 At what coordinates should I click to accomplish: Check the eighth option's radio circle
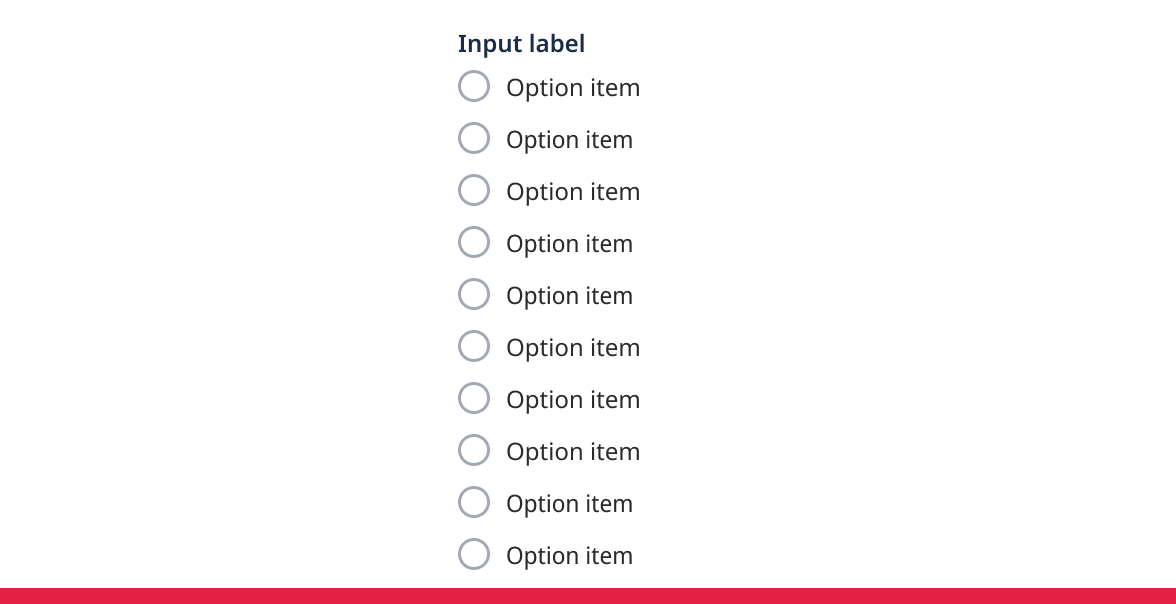(474, 450)
